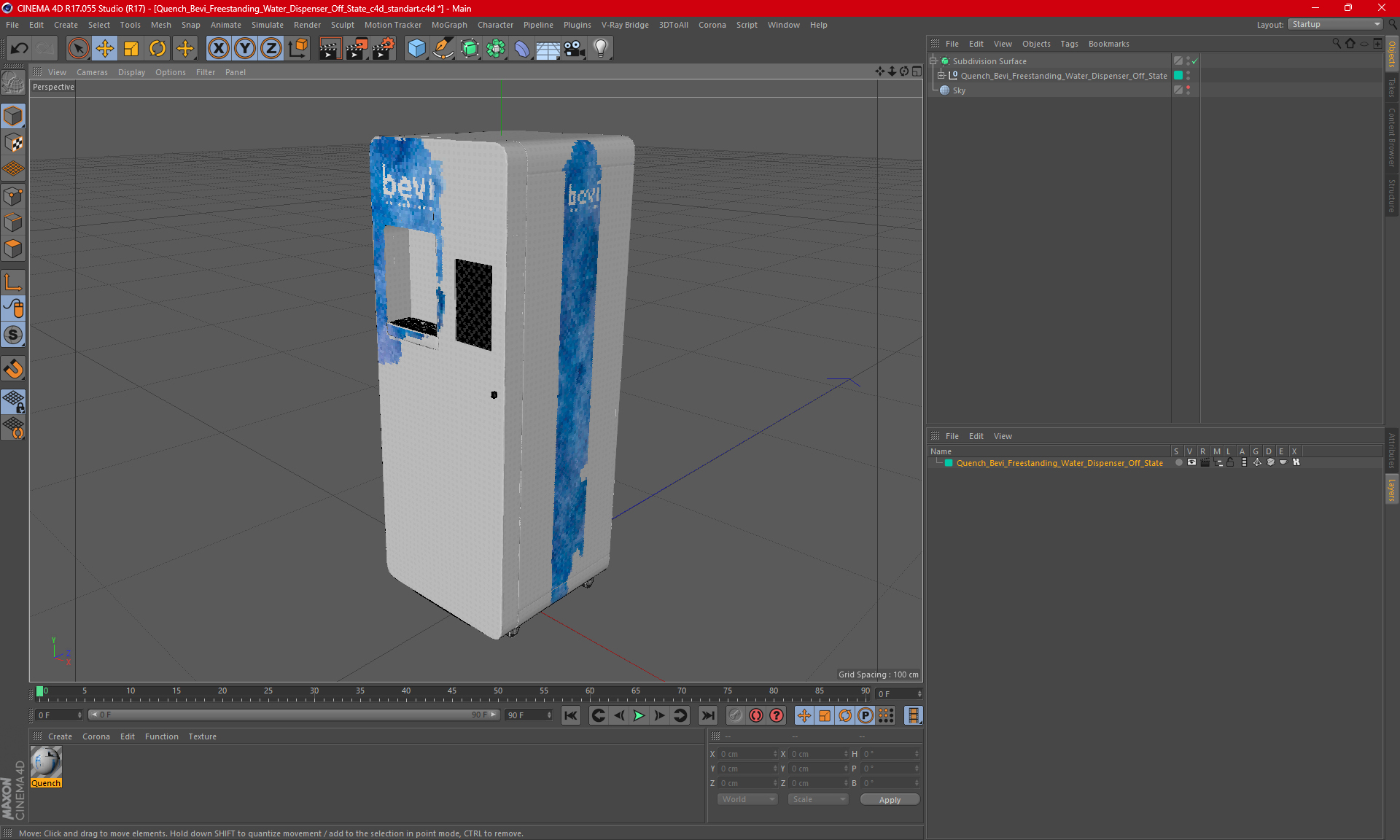This screenshot has height=840, width=1400.
Task: Click the Undo arrow icon
Action: 20,49
